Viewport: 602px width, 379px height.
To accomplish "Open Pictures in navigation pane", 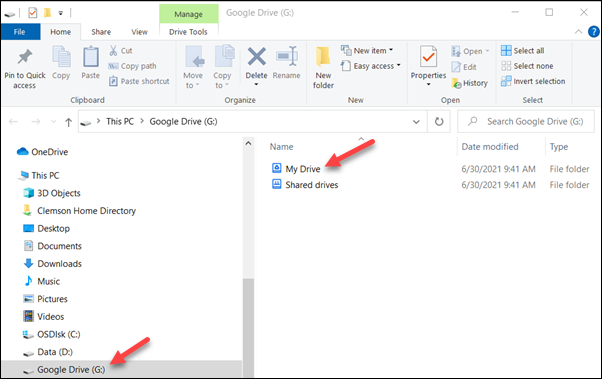I will click(45, 299).
